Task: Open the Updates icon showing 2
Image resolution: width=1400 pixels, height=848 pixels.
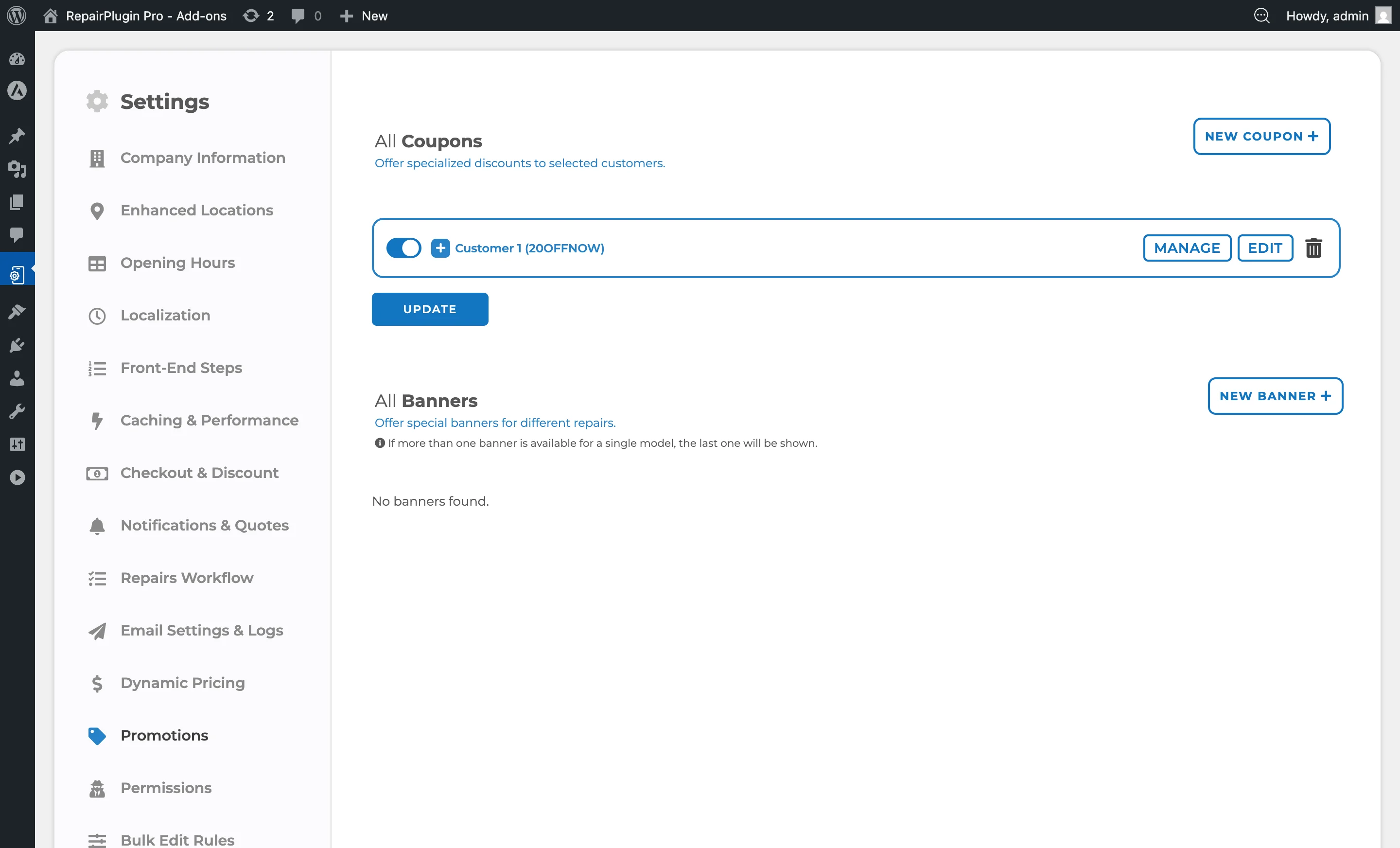Action: click(259, 16)
